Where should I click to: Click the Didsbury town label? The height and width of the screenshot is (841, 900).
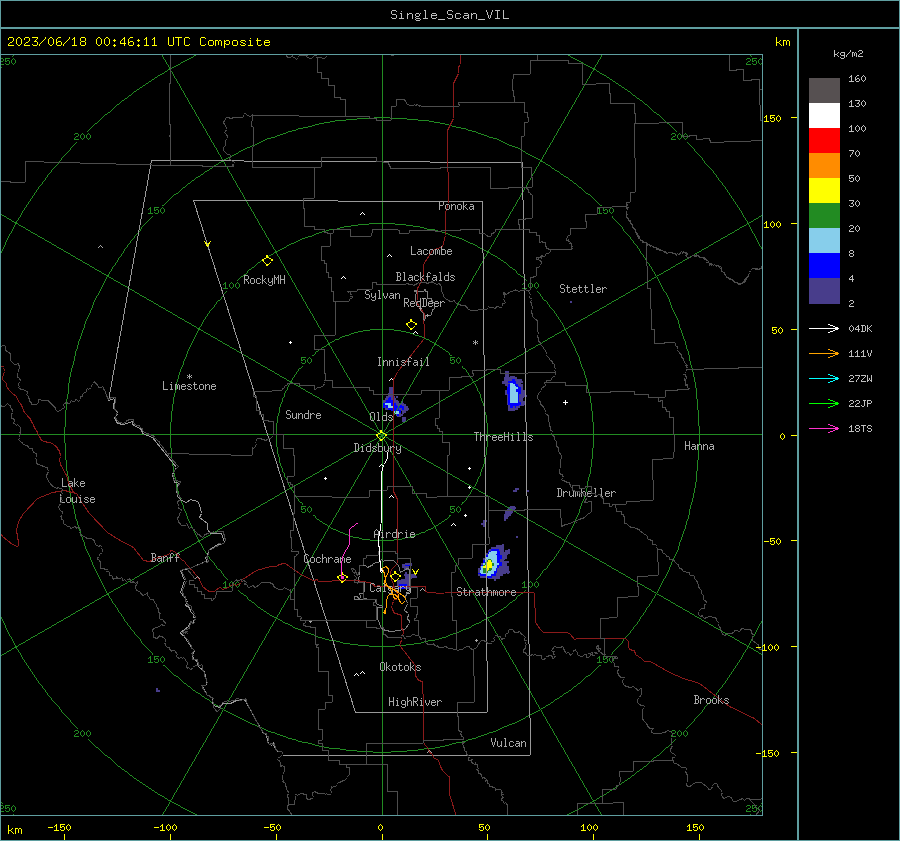coord(378,448)
